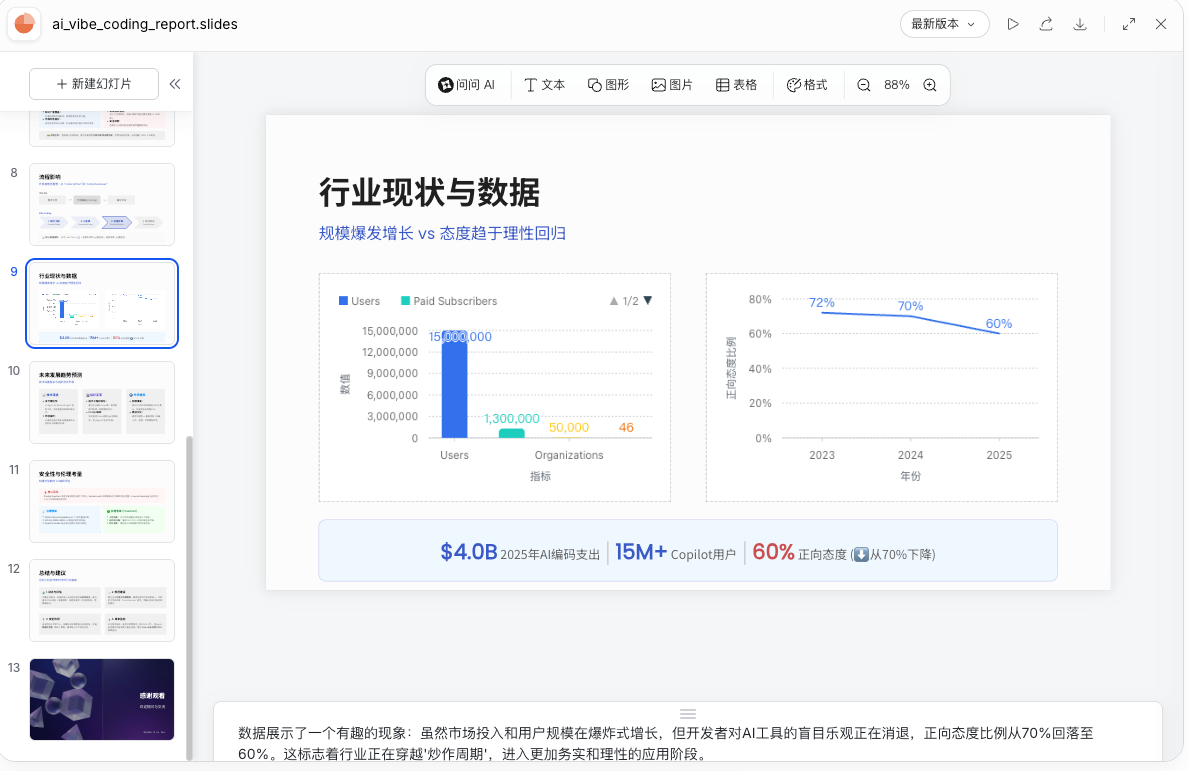Collapse the slide thumbnail panel
This screenshot has width=1189, height=771.
(x=175, y=83)
